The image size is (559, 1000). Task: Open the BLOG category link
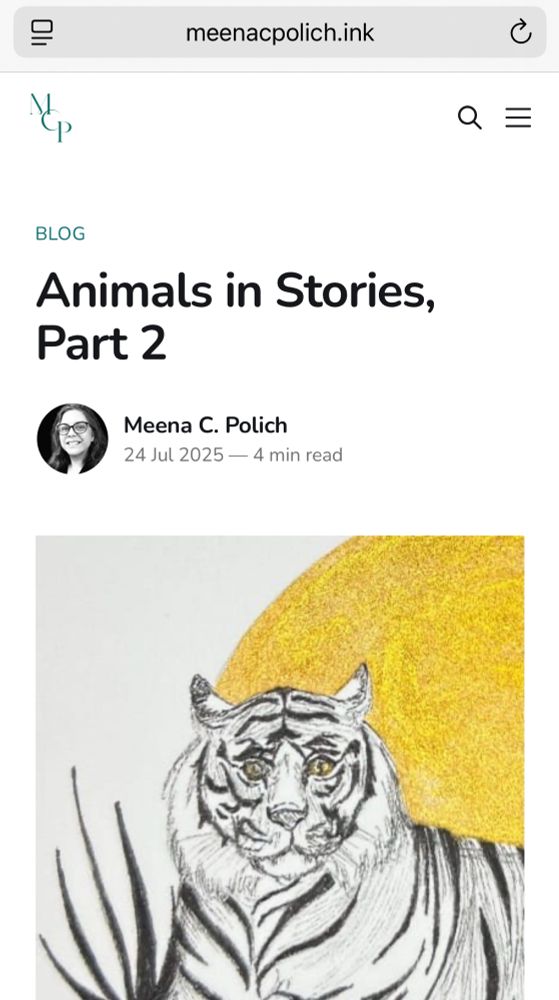tap(60, 233)
